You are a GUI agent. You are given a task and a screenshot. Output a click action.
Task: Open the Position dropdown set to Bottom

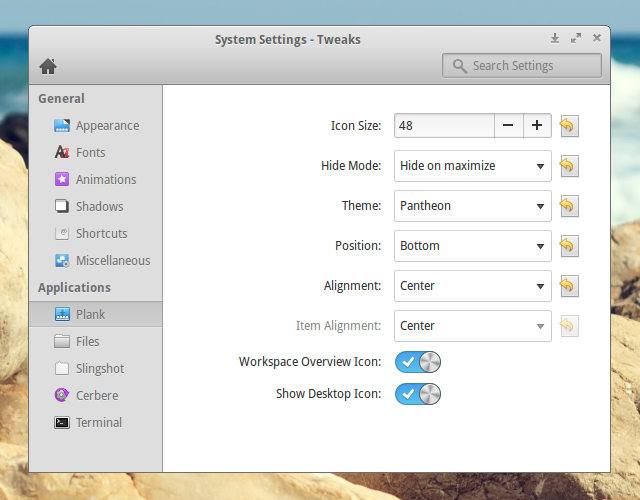(x=472, y=246)
